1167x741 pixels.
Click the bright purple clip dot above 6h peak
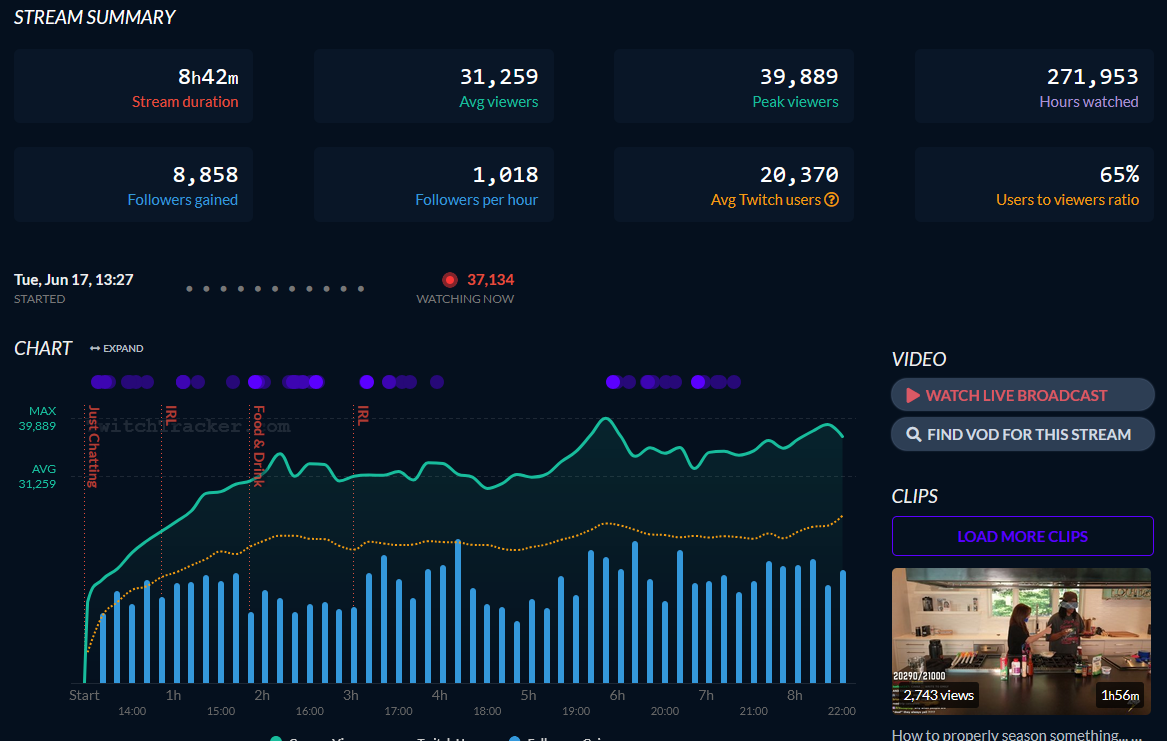click(x=613, y=382)
